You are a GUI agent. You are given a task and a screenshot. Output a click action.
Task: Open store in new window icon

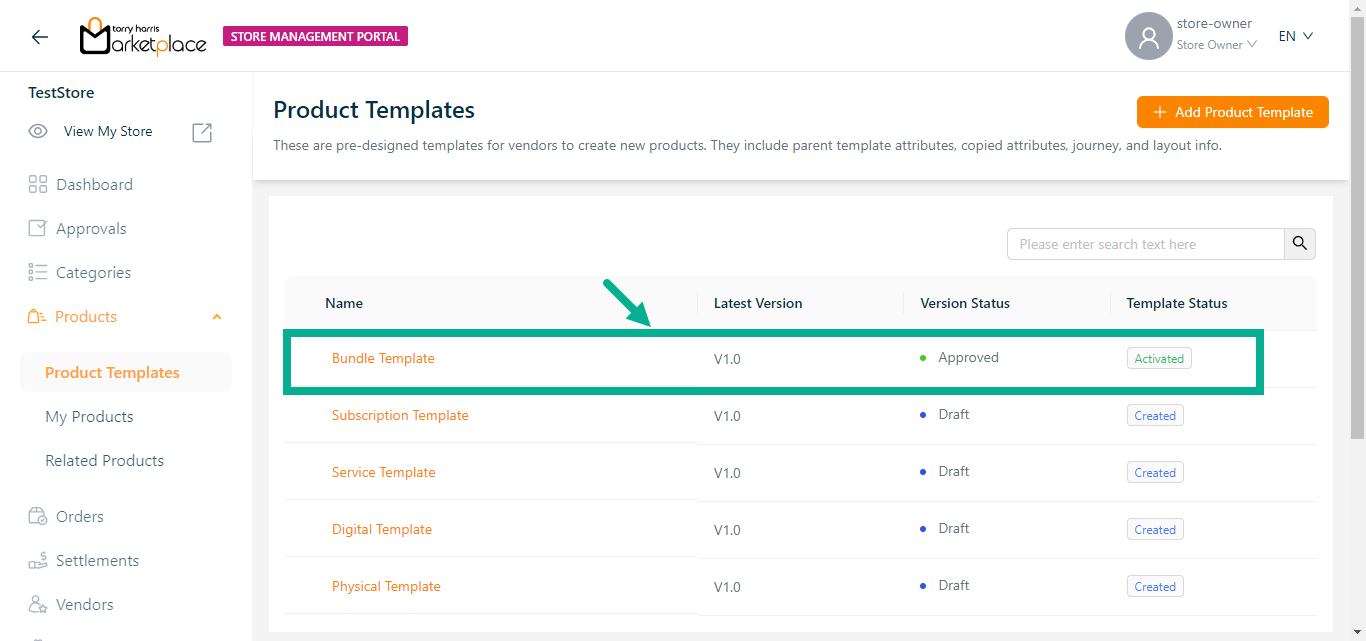click(202, 132)
